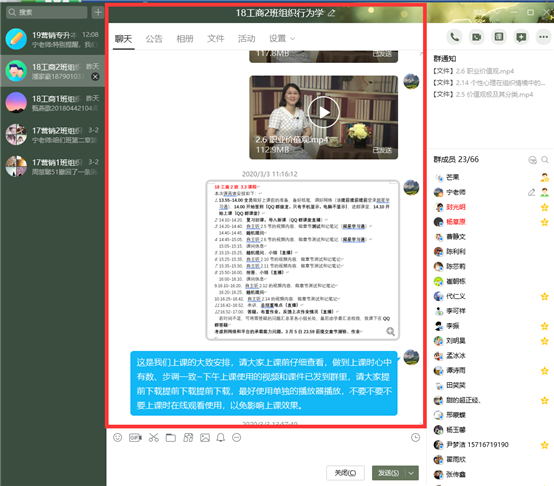Click the scissors screenshot tool
The width and height of the screenshot is (554, 486).
pyautogui.click(x=153, y=438)
